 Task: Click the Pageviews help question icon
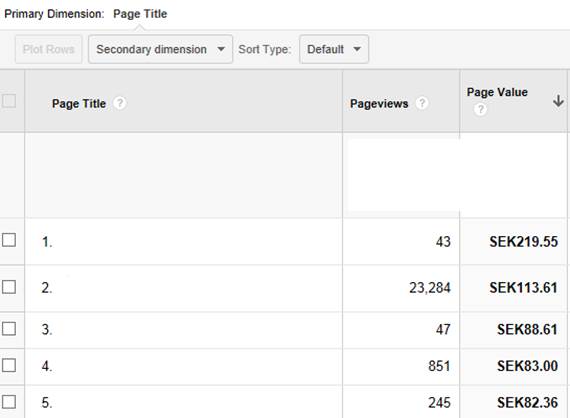[422, 103]
